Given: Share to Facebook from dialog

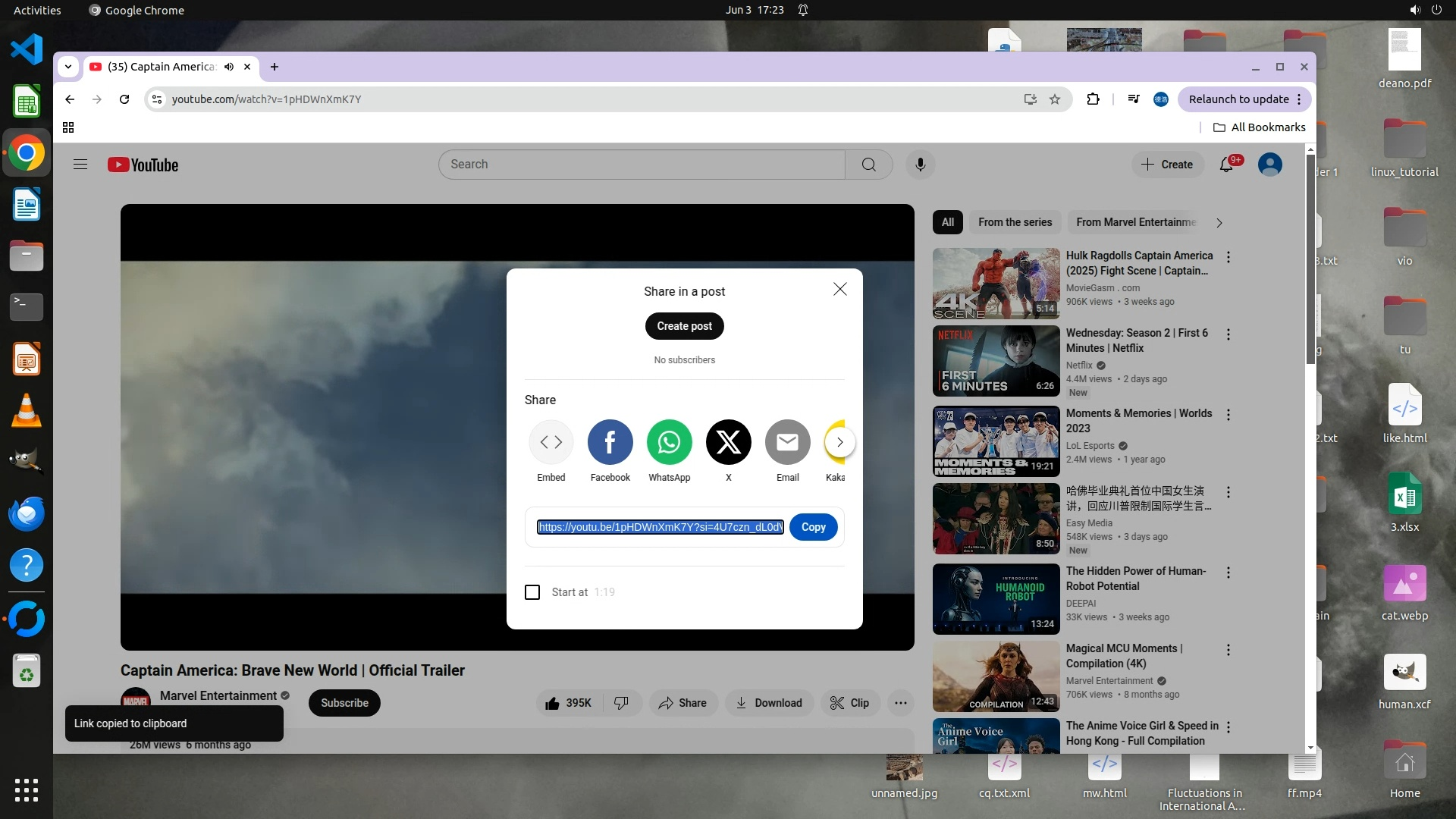Looking at the screenshot, I should (610, 442).
